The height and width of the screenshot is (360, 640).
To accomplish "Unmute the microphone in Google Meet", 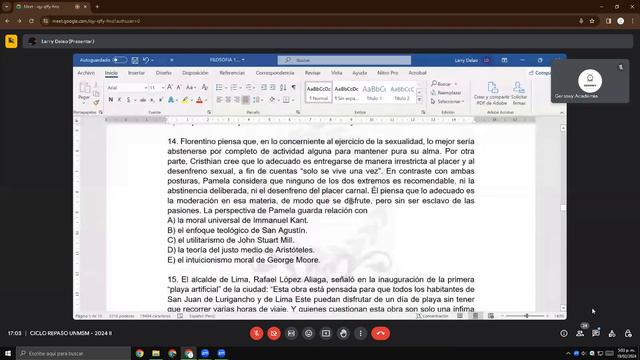I will point(256,333).
